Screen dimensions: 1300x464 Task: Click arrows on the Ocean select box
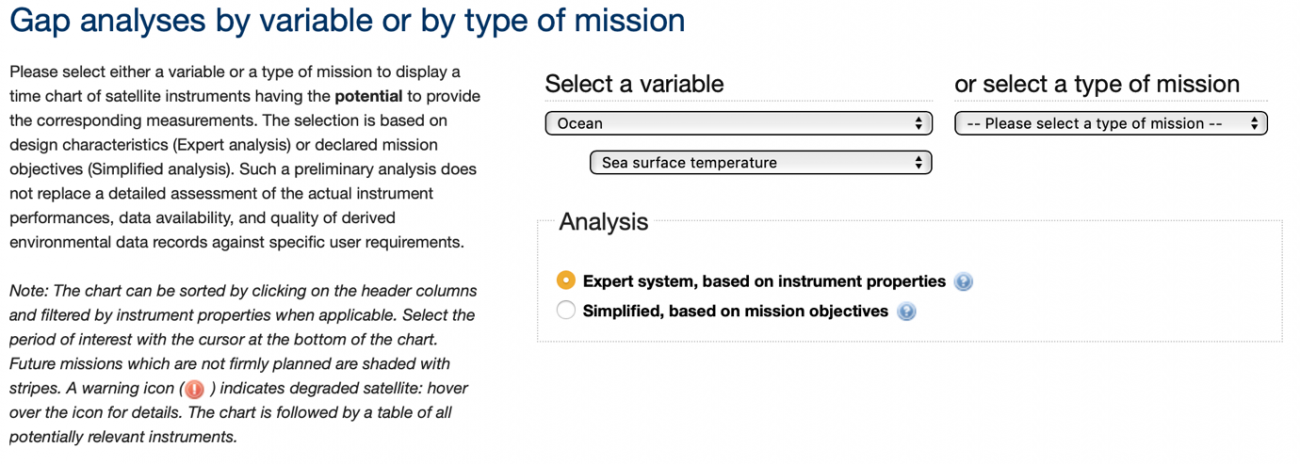coord(918,124)
